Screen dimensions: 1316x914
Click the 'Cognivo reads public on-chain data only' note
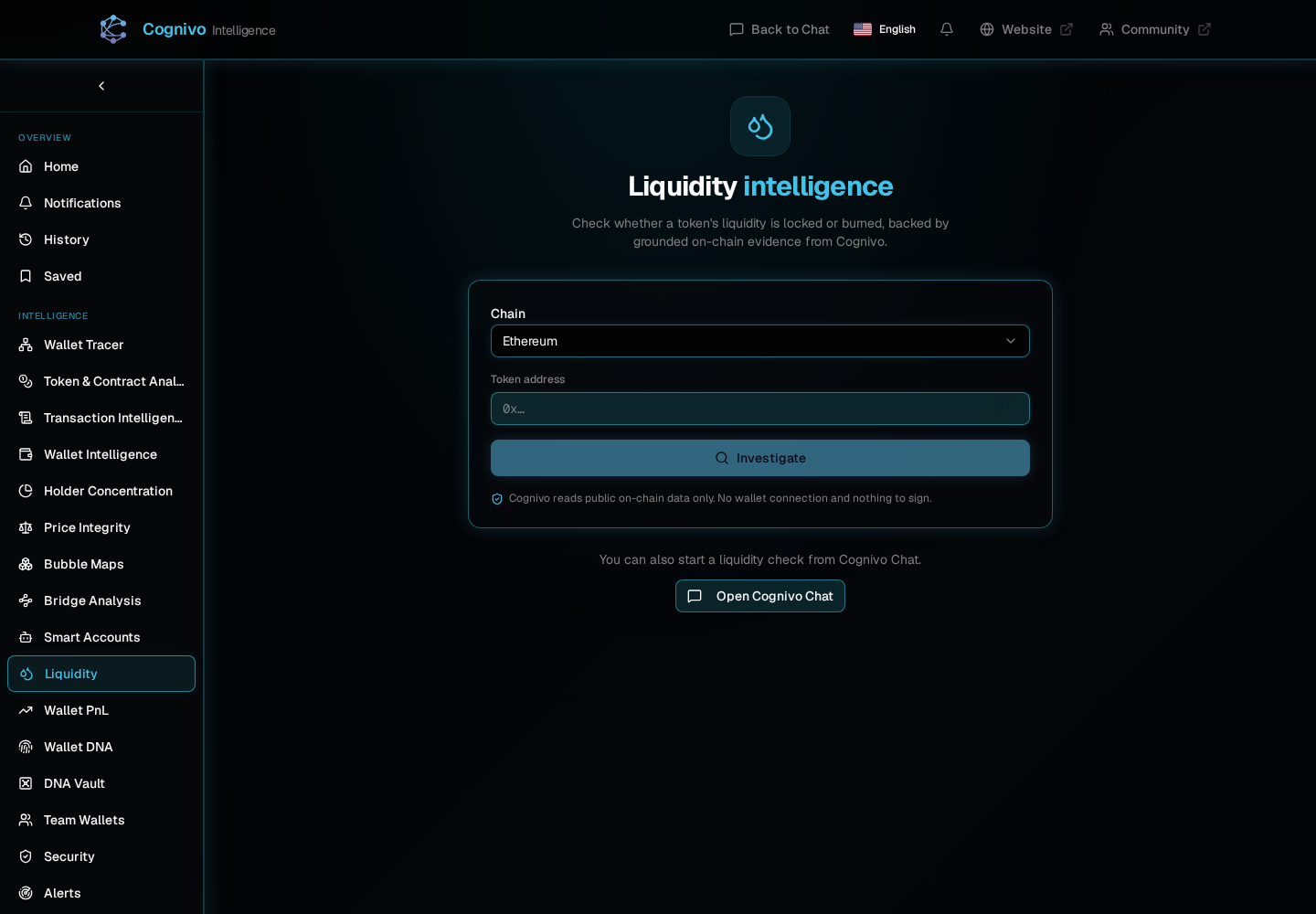click(720, 498)
